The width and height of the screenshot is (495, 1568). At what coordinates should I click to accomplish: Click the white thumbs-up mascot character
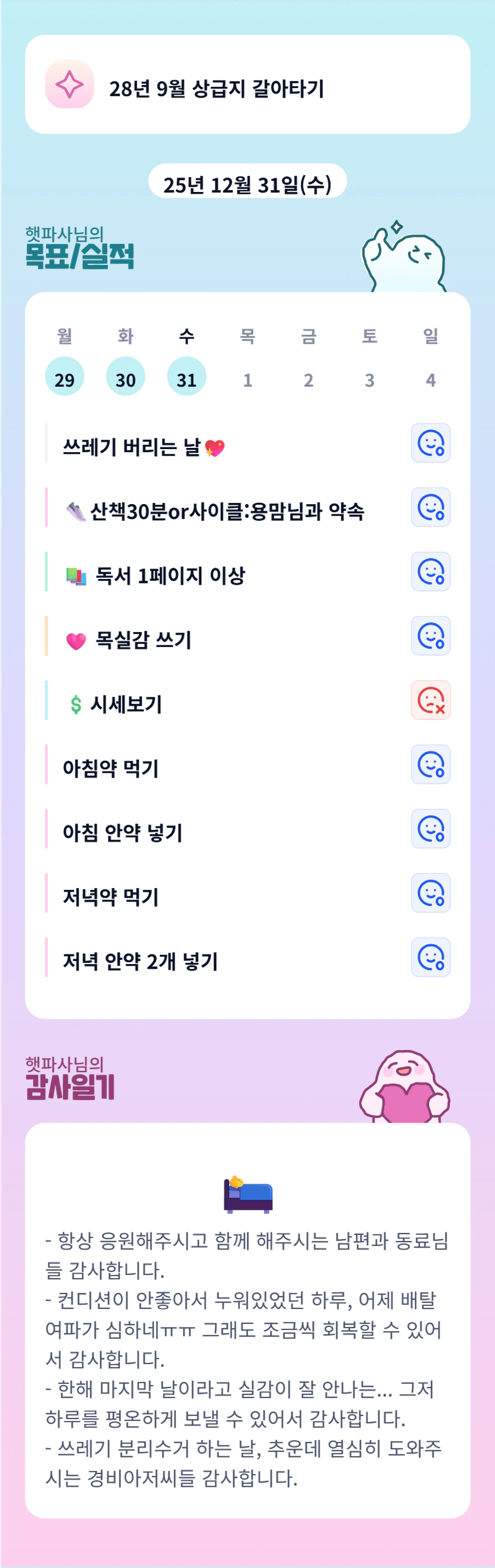(403, 260)
